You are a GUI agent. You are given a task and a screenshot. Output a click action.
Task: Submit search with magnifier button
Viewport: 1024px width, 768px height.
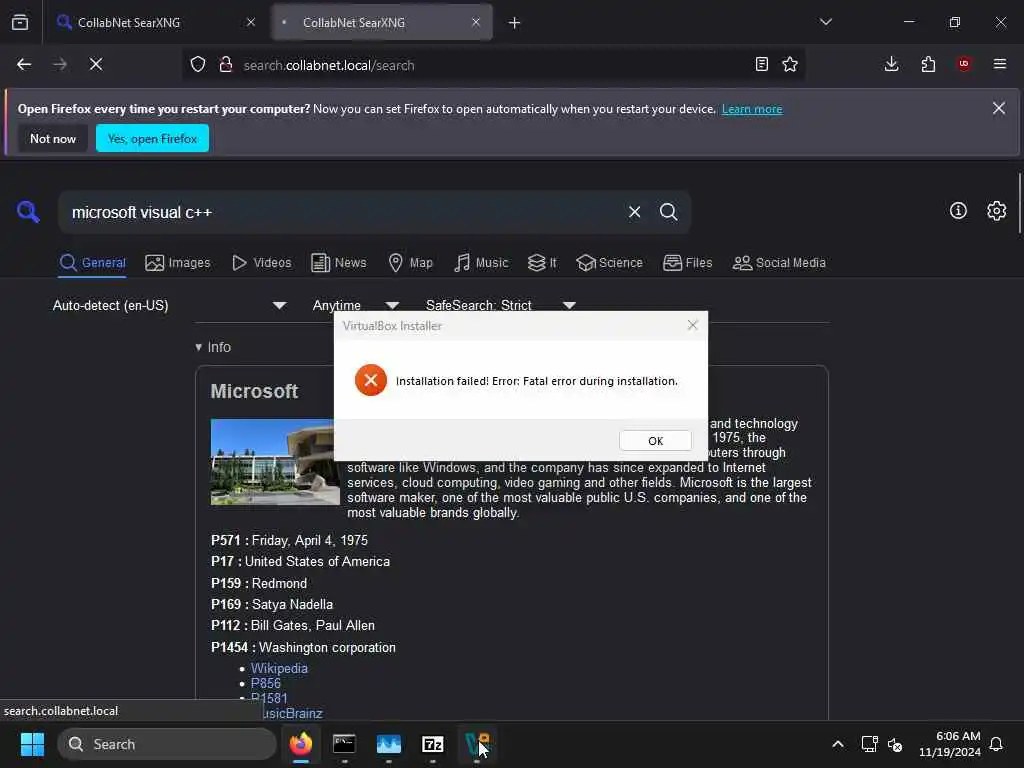[x=668, y=212]
